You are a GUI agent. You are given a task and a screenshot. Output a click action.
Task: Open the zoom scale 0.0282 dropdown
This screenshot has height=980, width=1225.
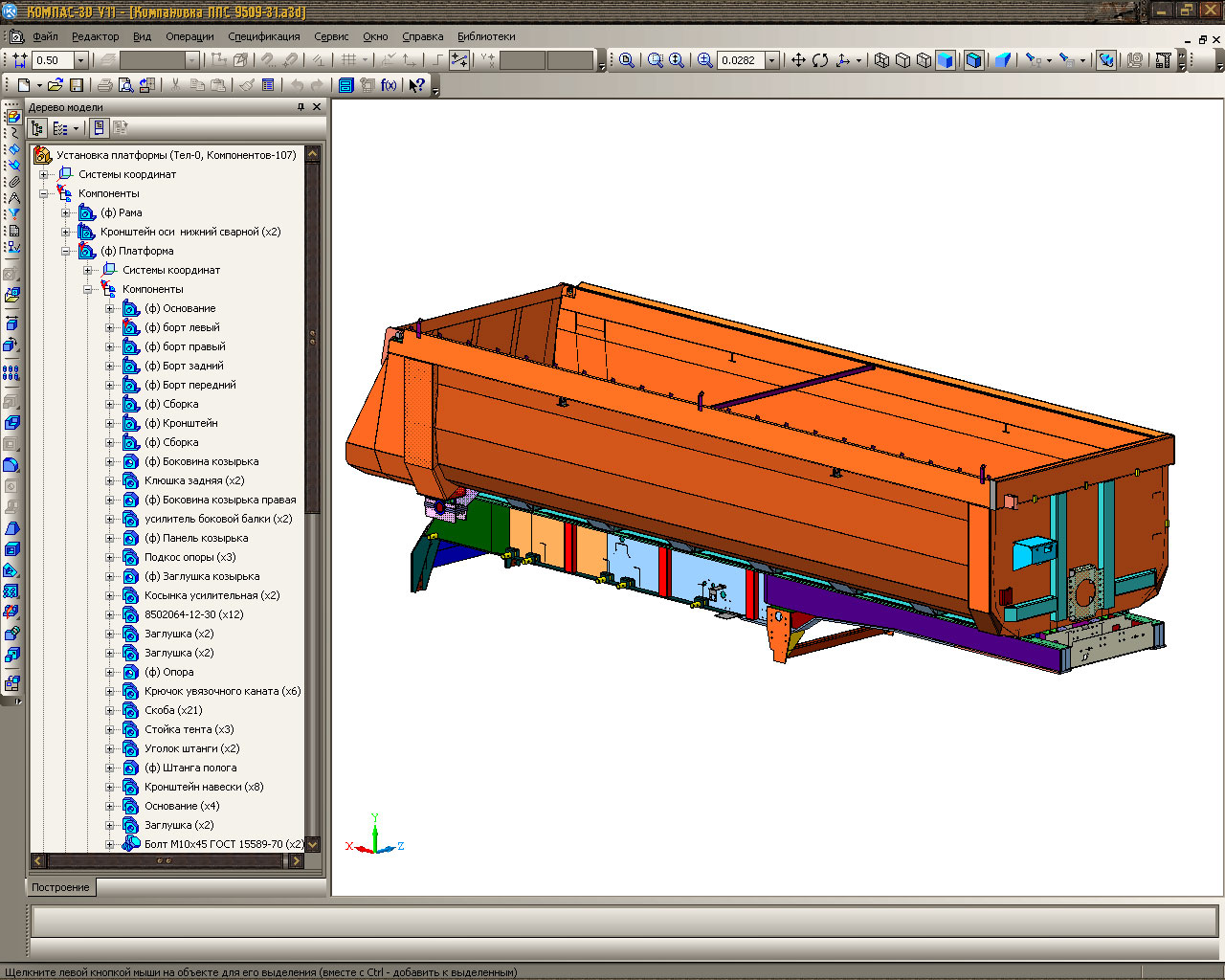[771, 60]
